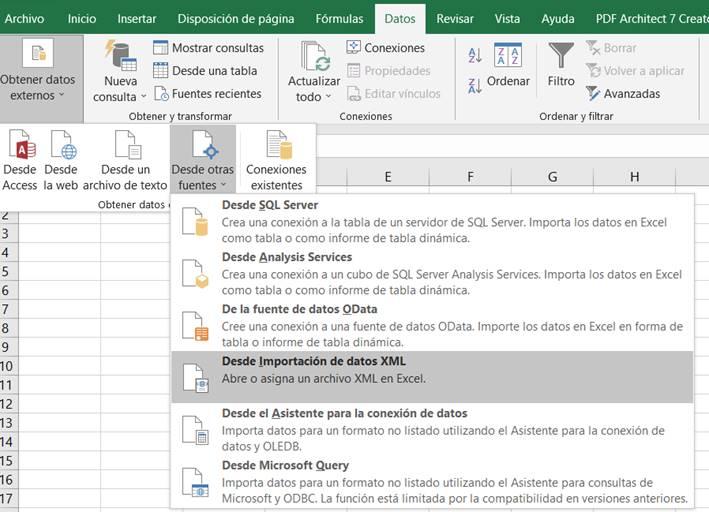The image size is (709, 512).
Task: Choose Desde el Asistente para la conexión de datos
Action: (x=432, y=429)
